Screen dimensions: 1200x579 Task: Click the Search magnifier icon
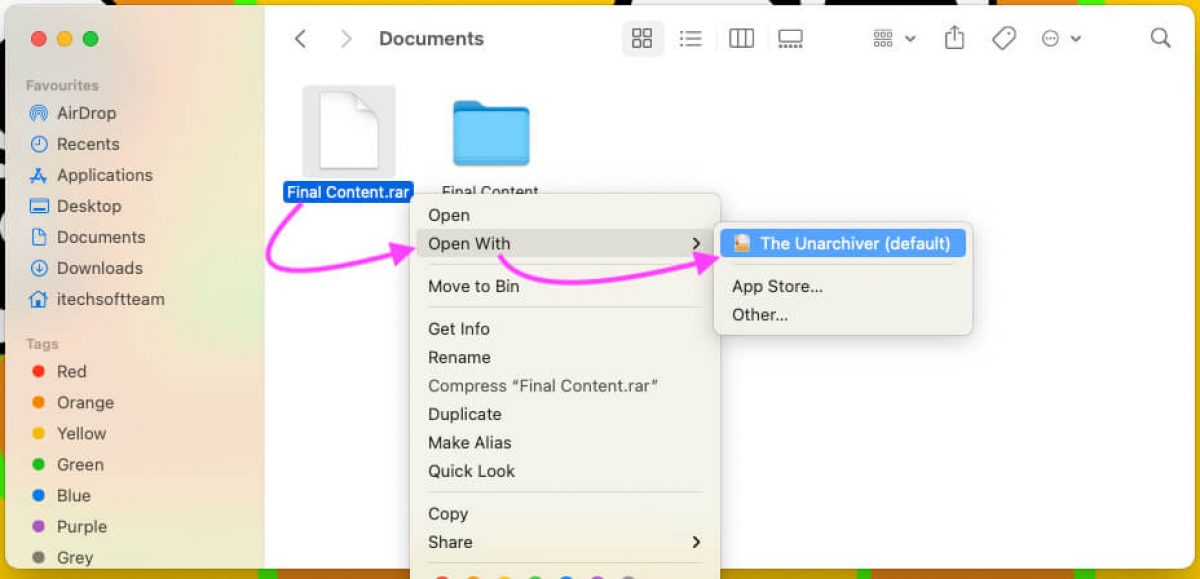point(1160,38)
